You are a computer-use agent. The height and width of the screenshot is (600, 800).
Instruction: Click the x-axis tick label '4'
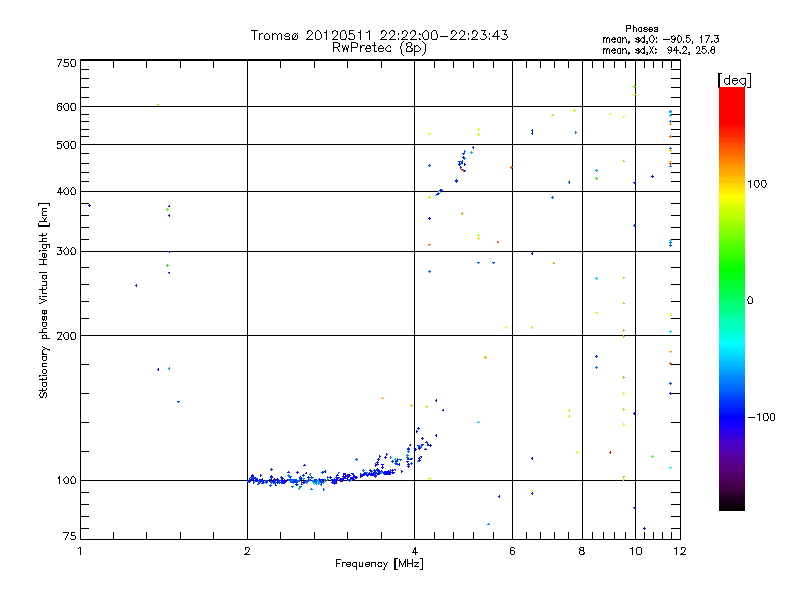coord(414,551)
